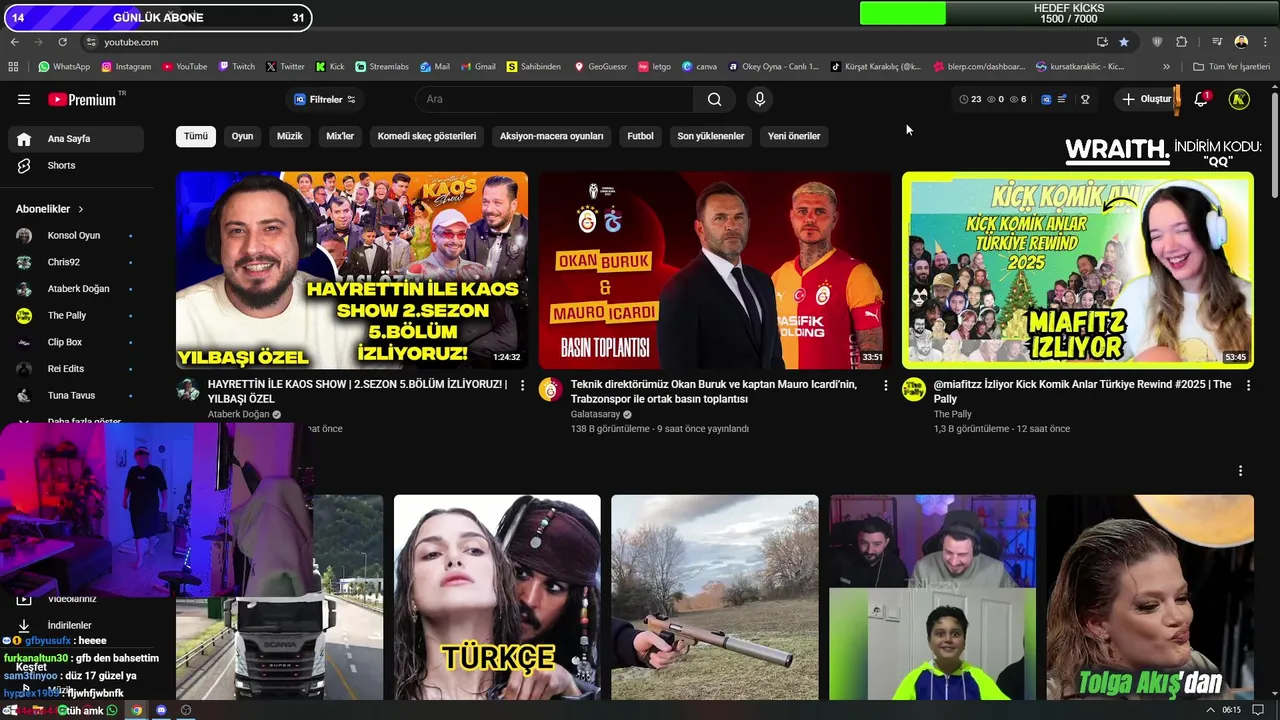1280x720 pixels.
Task: Expand the Abonelikler subscriptions chevron
Action: (81, 209)
